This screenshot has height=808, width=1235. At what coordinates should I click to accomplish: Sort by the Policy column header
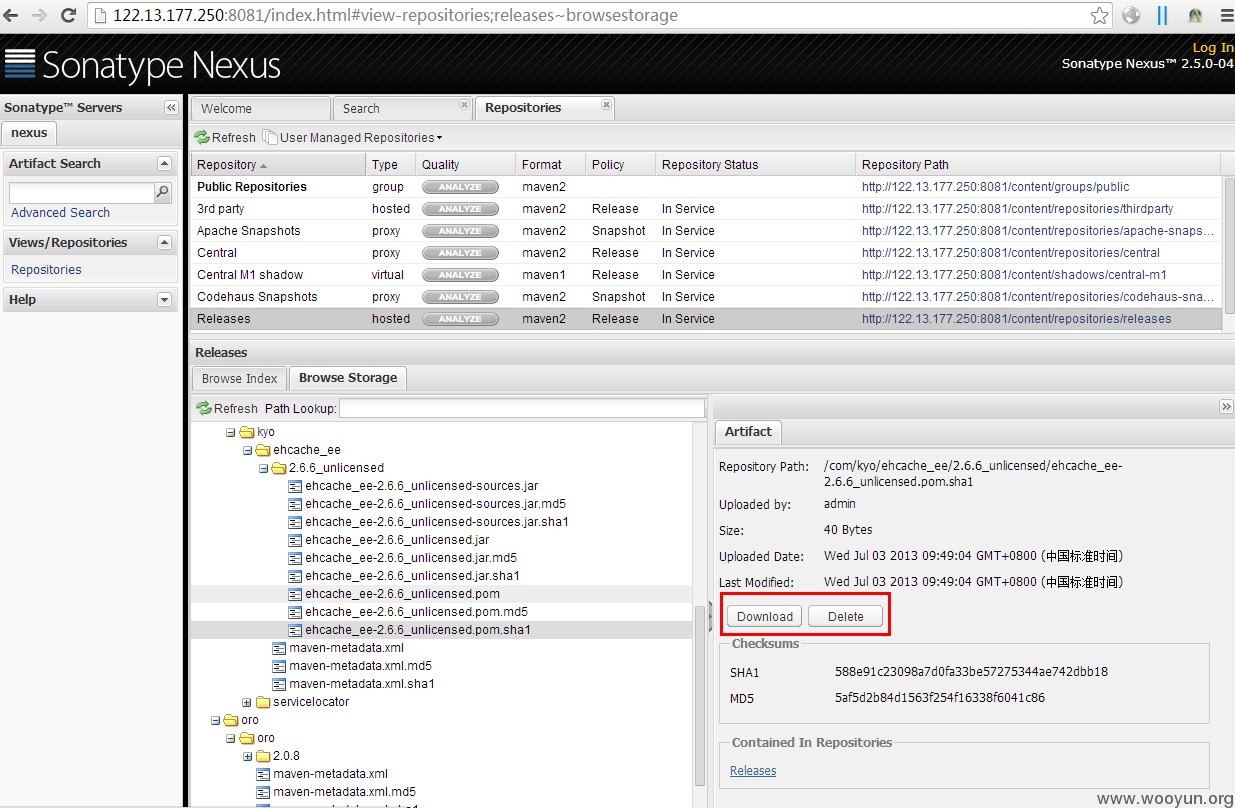(x=620, y=164)
